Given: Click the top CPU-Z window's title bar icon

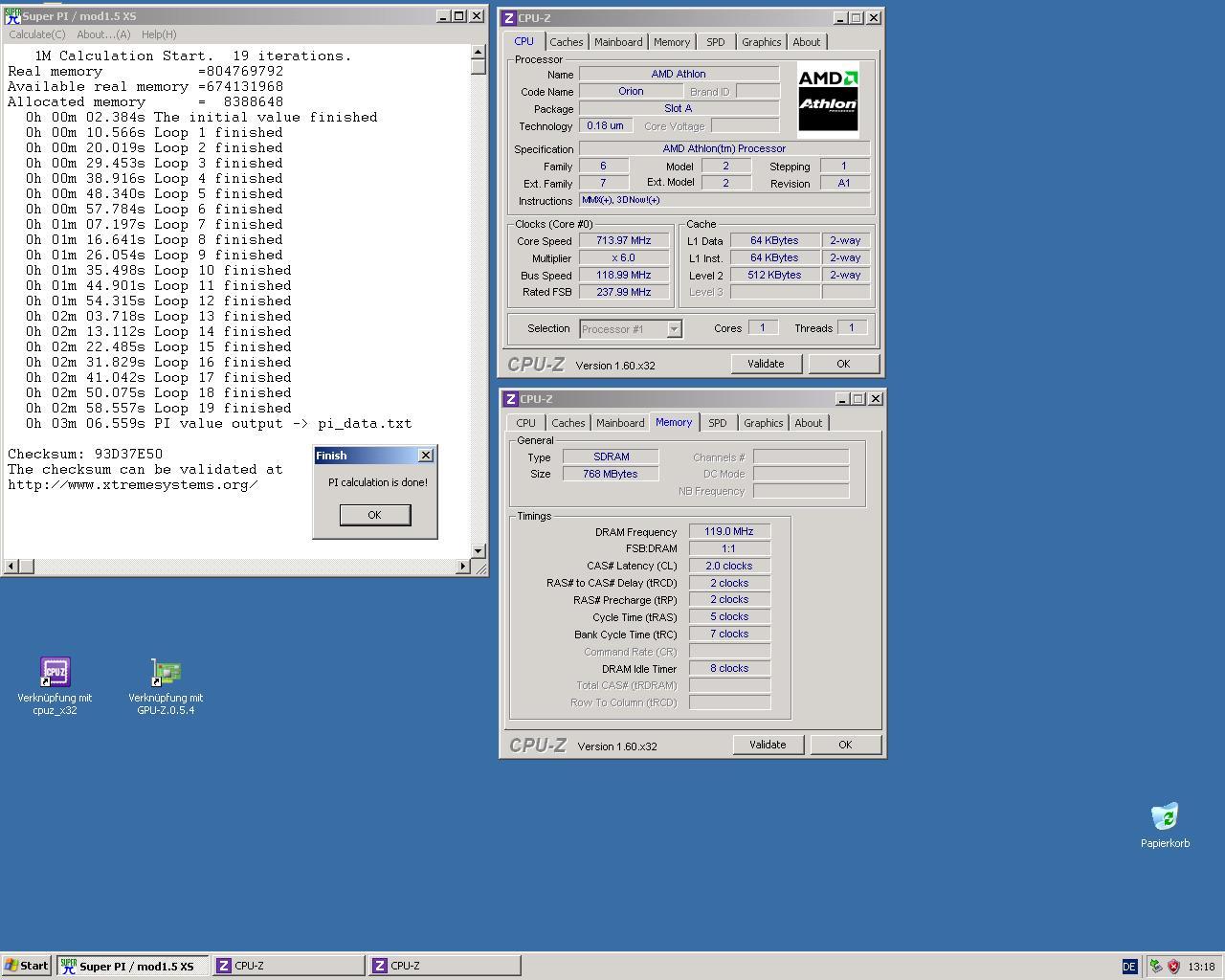Looking at the screenshot, I should (x=509, y=18).
